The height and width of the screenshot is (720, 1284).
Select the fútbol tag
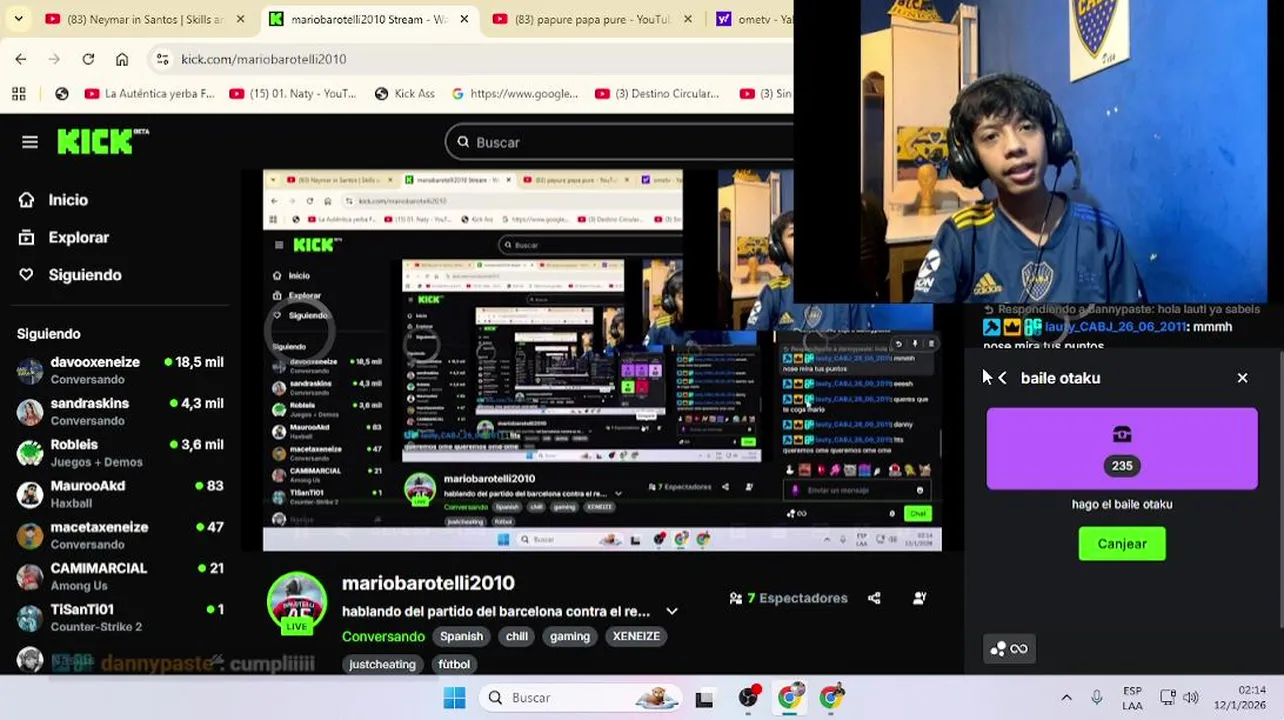click(454, 664)
